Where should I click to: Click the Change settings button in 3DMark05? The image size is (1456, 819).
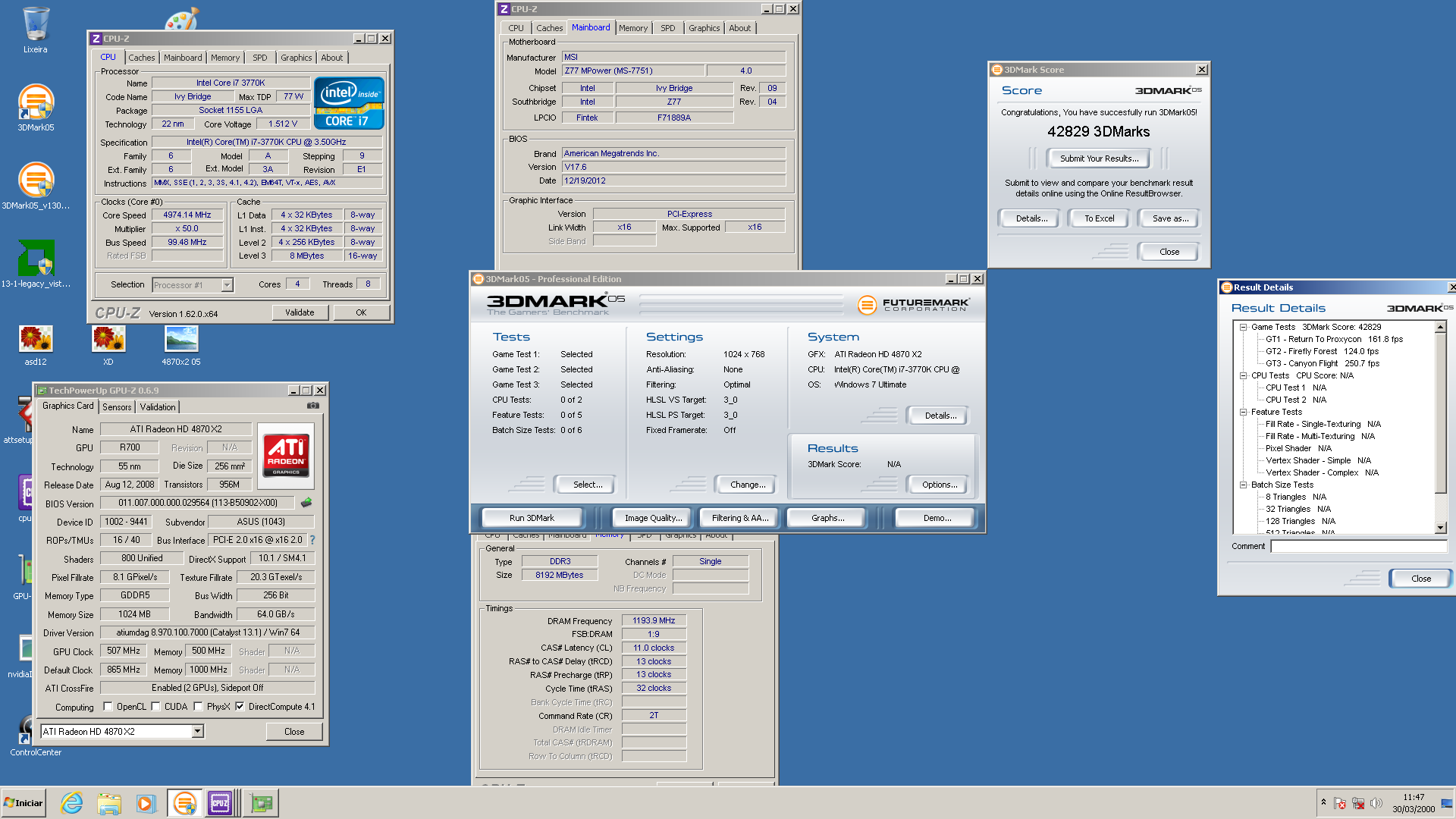point(748,485)
